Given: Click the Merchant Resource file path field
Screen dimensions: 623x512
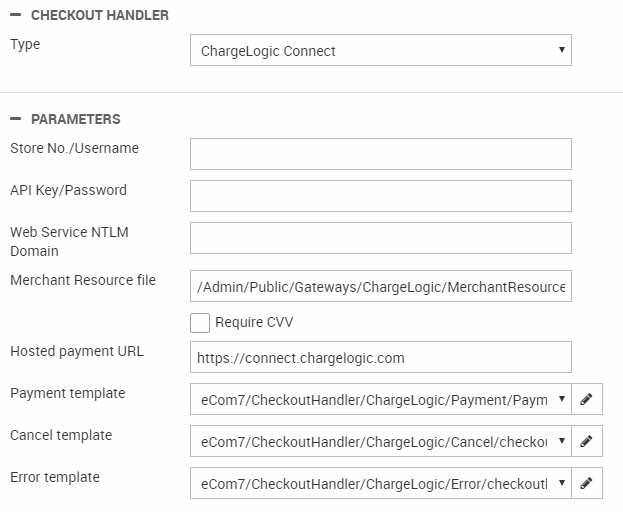Looking at the screenshot, I should pos(380,287).
